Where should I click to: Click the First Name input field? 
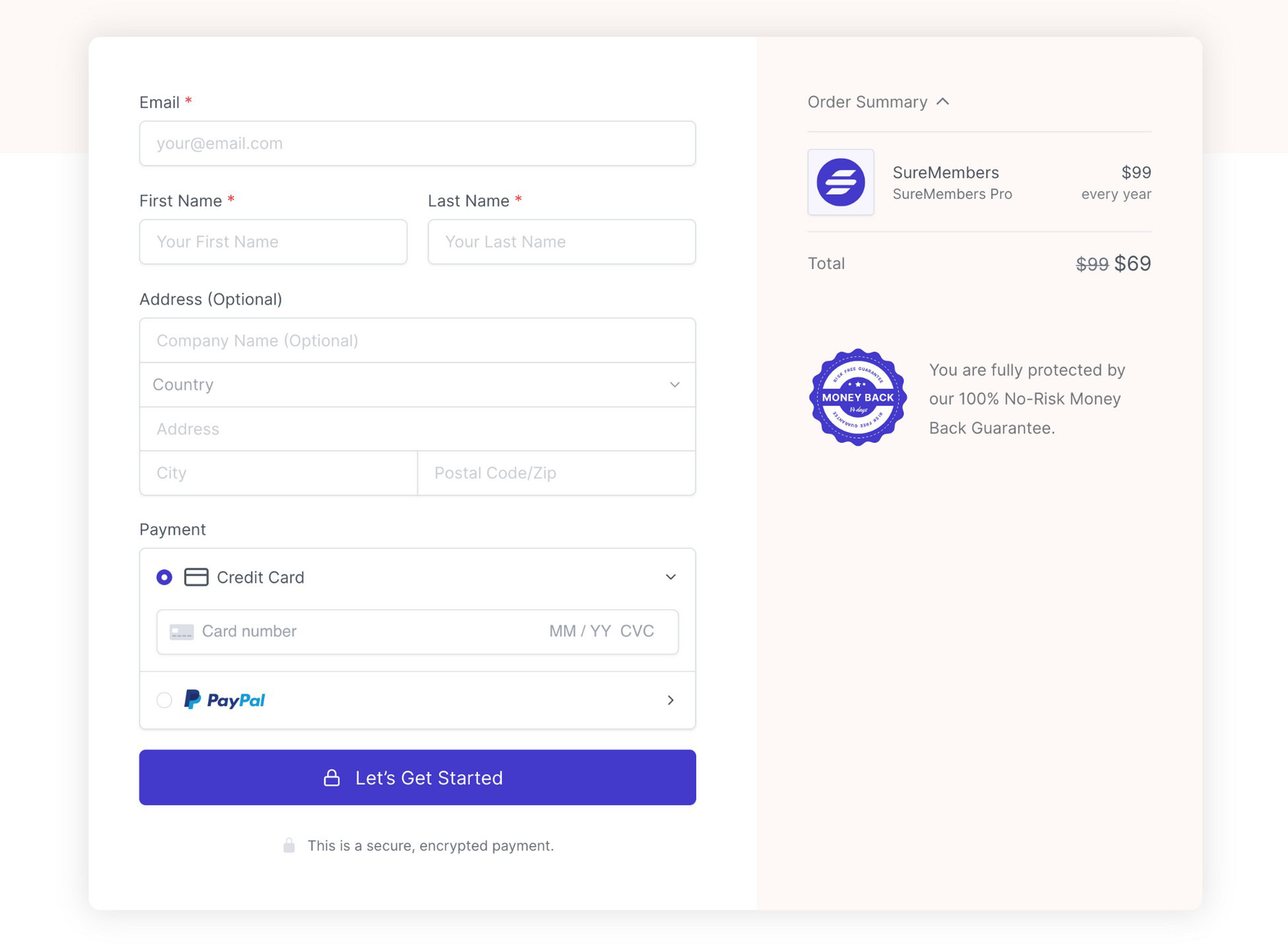coord(273,241)
